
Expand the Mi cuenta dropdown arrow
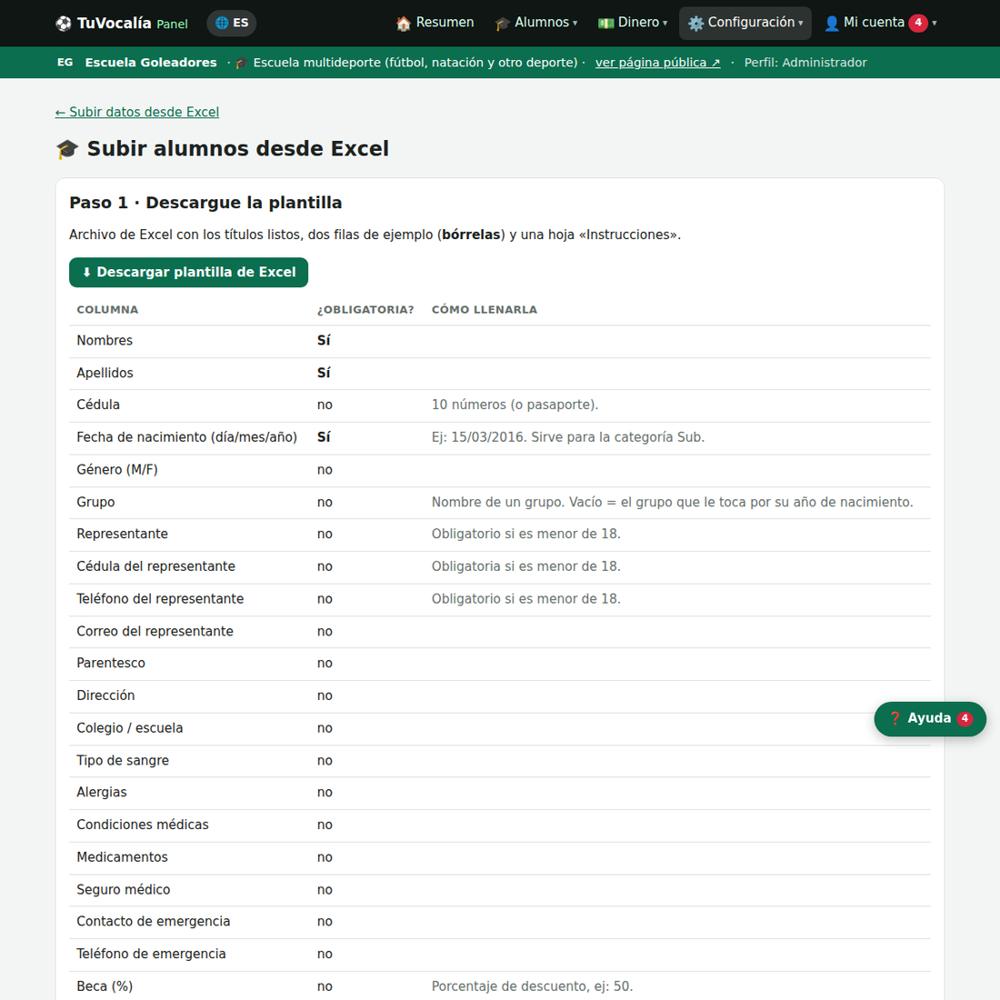[x=934, y=24]
